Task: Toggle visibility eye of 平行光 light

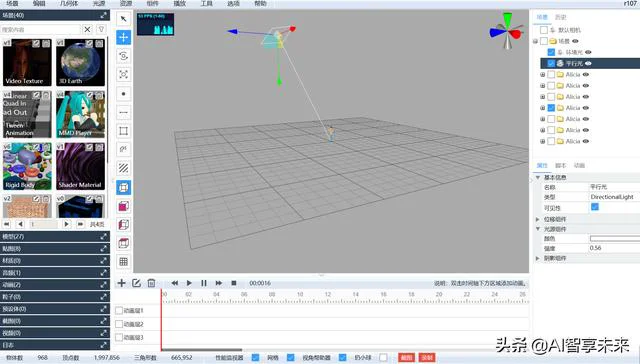Action: pos(588,63)
